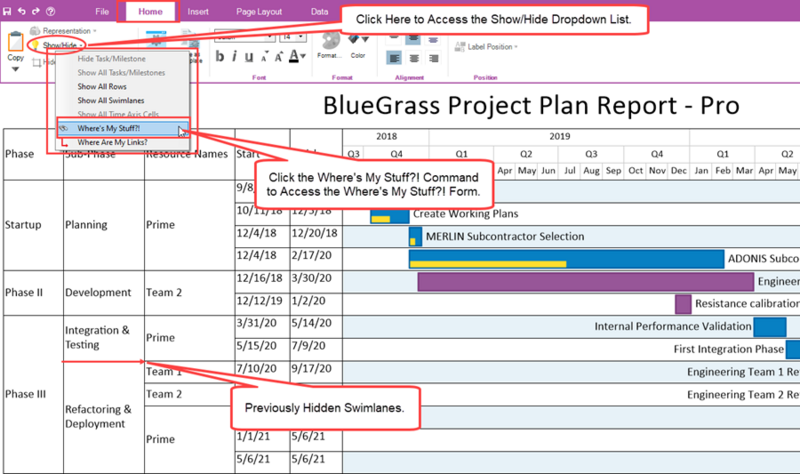
Task: Click the Label Position icon
Action: 460,46
